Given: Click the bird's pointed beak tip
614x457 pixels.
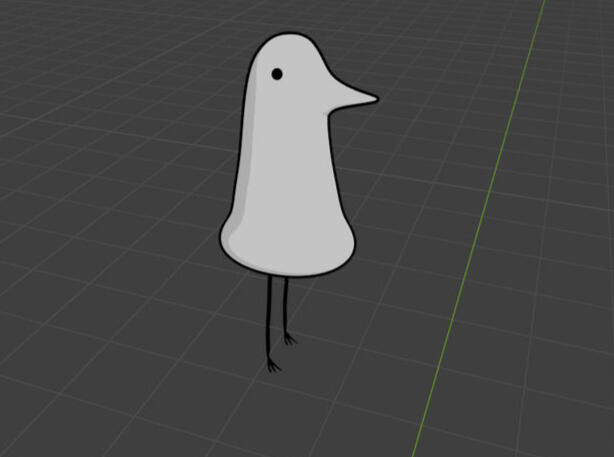Looking at the screenshot, I should [374, 99].
